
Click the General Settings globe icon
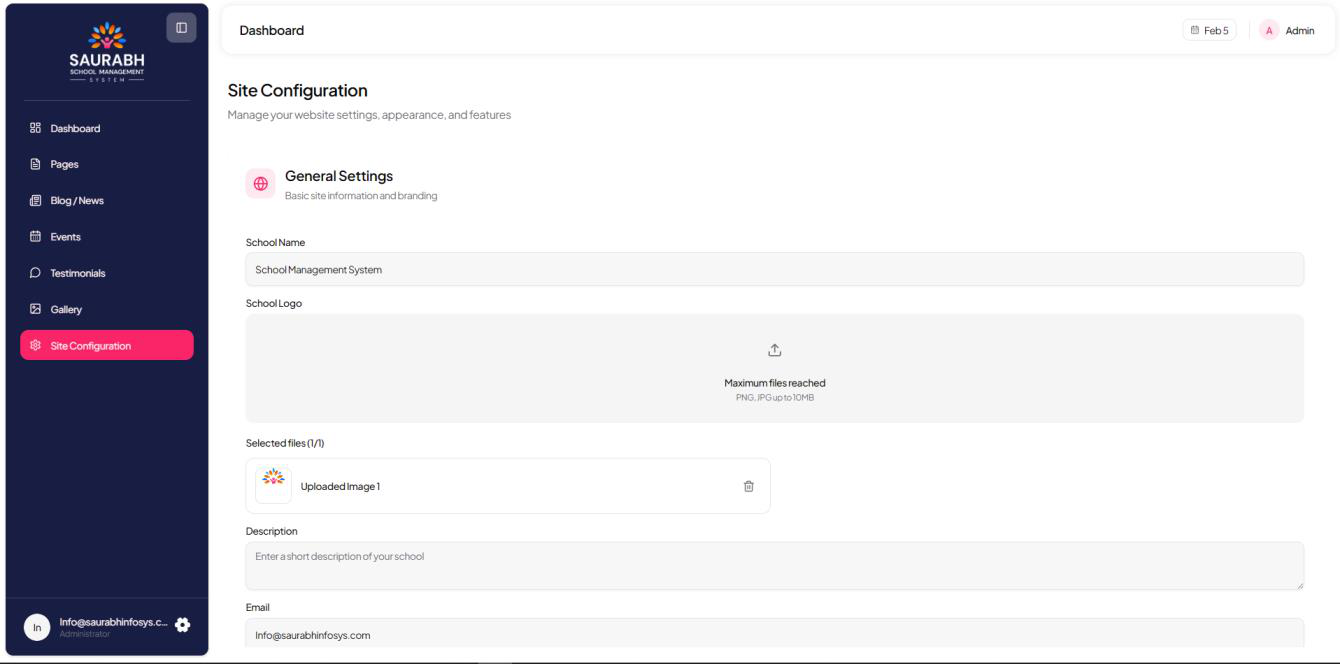coord(261,184)
